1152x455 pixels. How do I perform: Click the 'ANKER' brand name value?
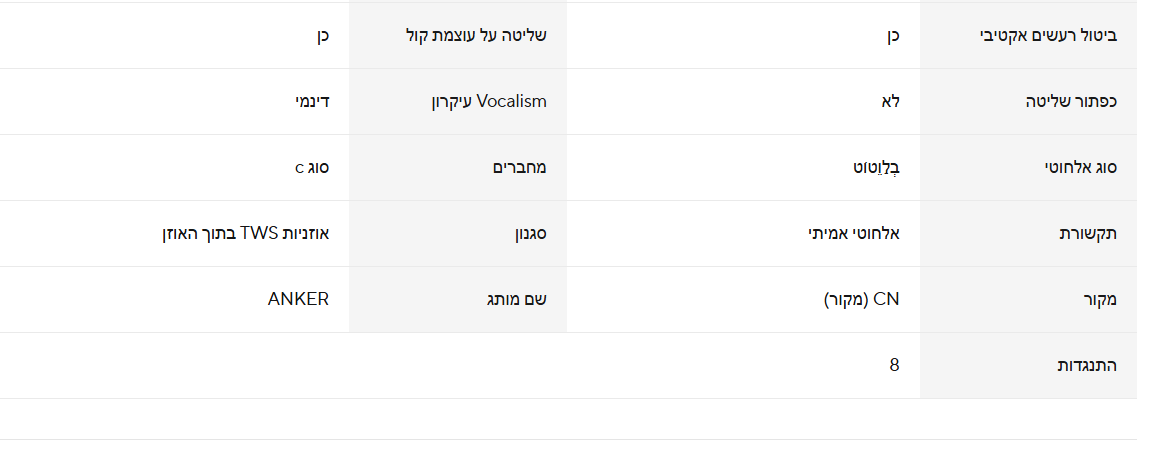(x=298, y=299)
